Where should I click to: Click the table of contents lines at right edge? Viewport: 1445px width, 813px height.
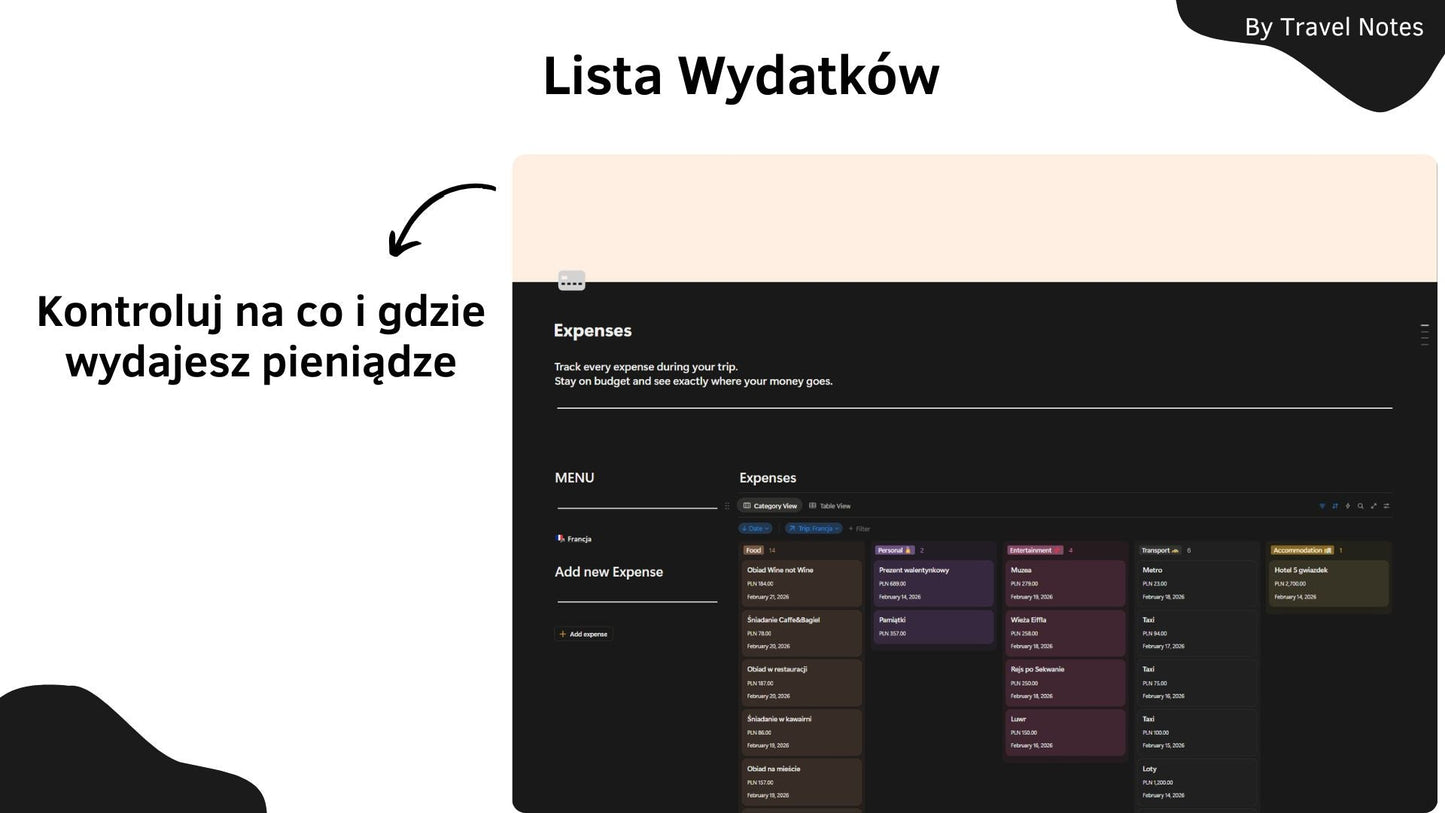pyautogui.click(x=1425, y=335)
